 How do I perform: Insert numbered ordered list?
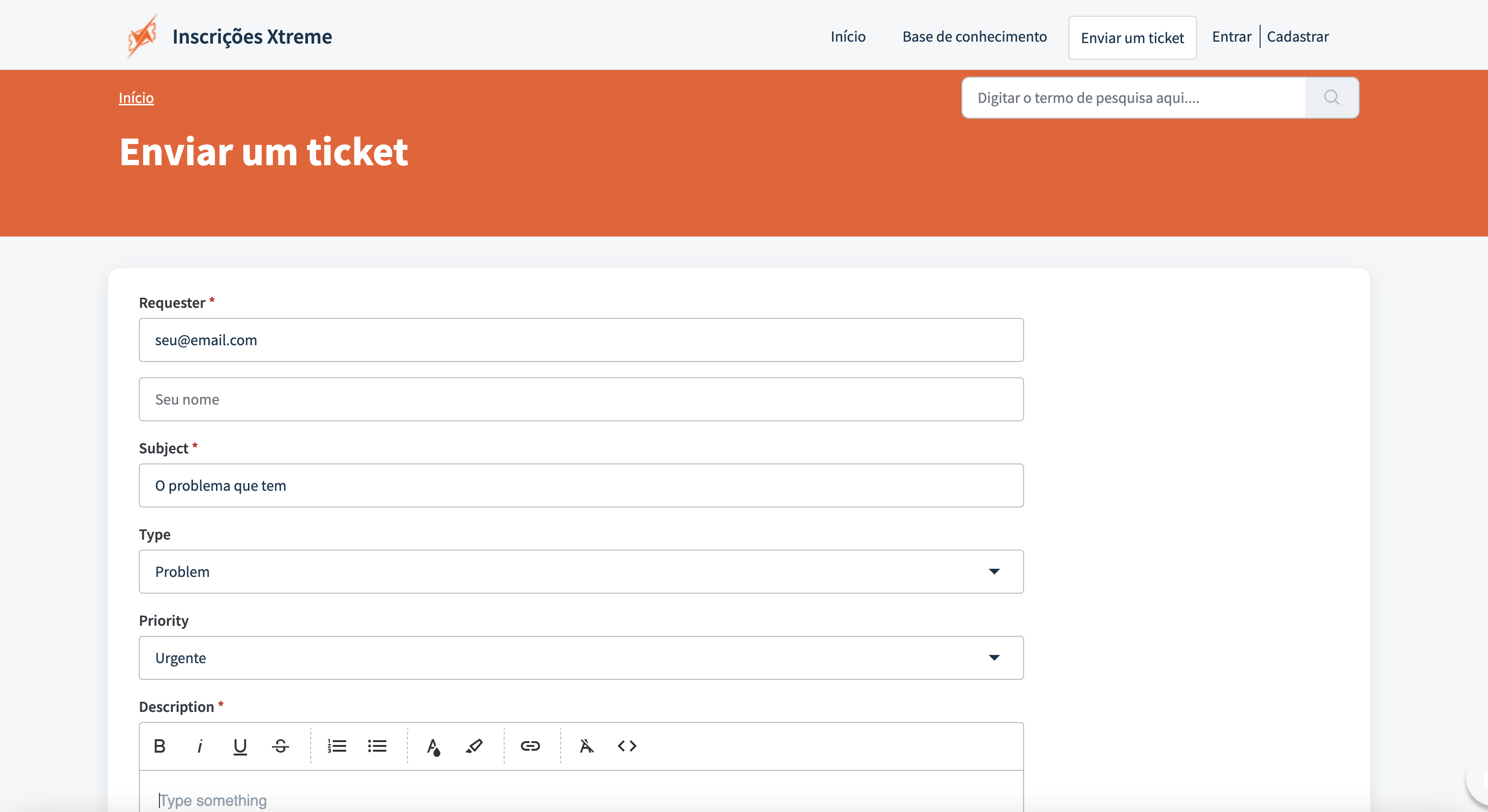337,746
